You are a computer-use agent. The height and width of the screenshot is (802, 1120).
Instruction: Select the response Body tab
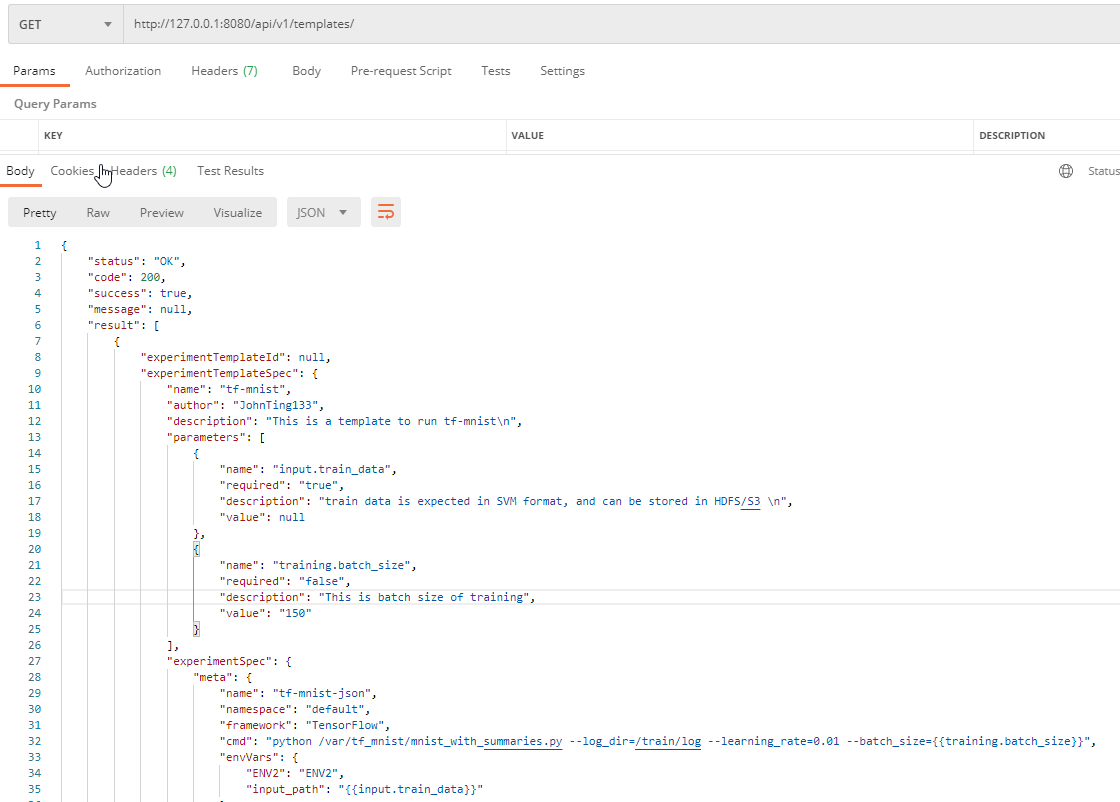click(20, 171)
